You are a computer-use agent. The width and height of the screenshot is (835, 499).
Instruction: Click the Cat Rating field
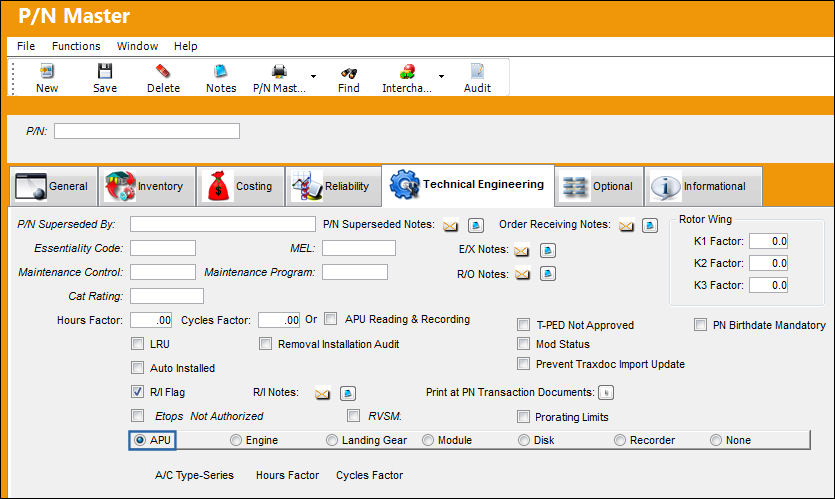[x=167, y=296]
